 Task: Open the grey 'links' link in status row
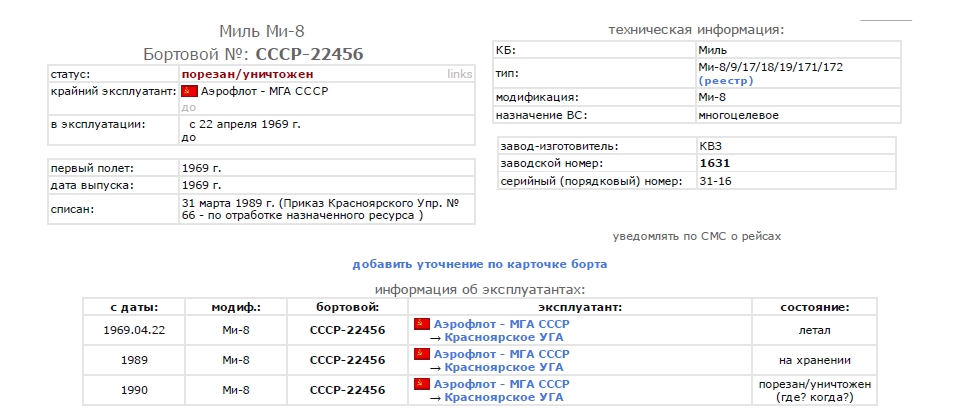coord(459,74)
